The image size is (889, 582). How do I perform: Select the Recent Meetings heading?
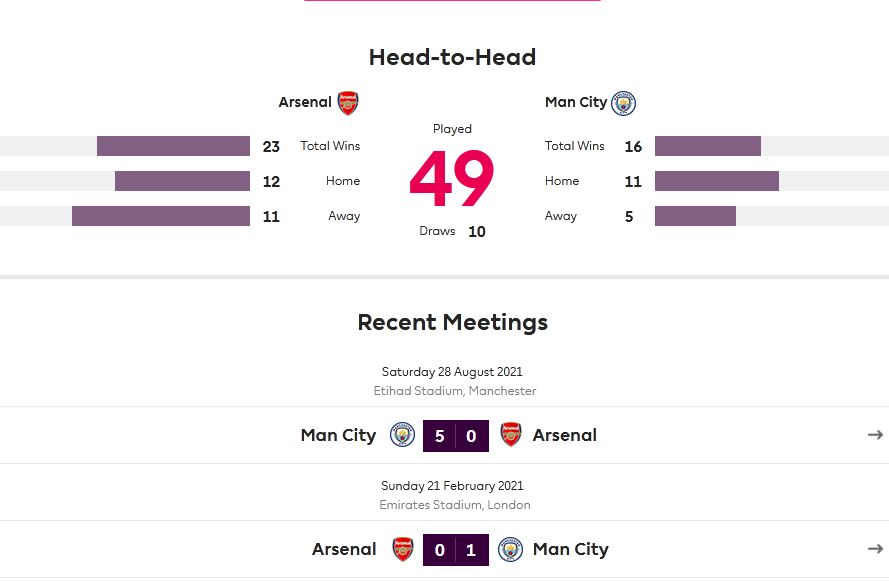(x=452, y=322)
